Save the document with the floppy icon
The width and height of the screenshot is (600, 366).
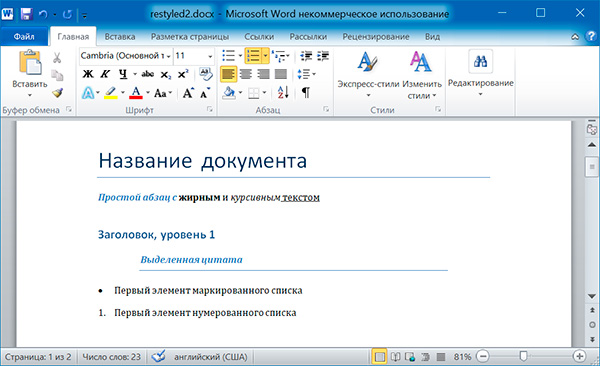[26, 14]
